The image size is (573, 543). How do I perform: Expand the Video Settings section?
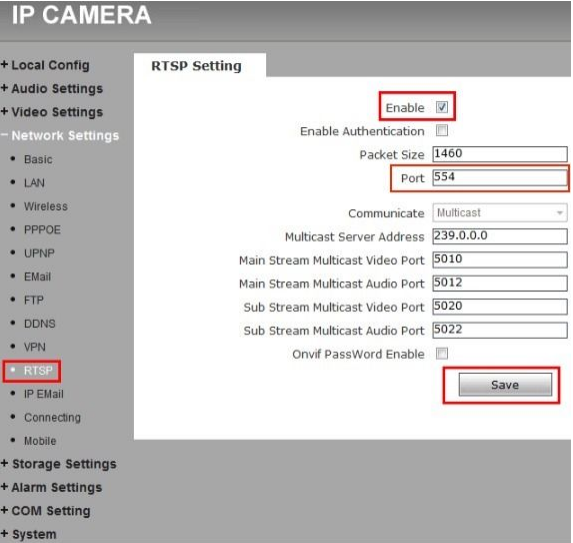[x=52, y=112]
